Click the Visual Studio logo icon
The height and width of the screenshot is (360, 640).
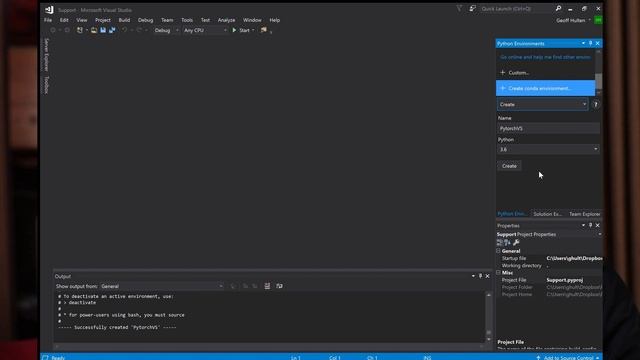click(49, 10)
